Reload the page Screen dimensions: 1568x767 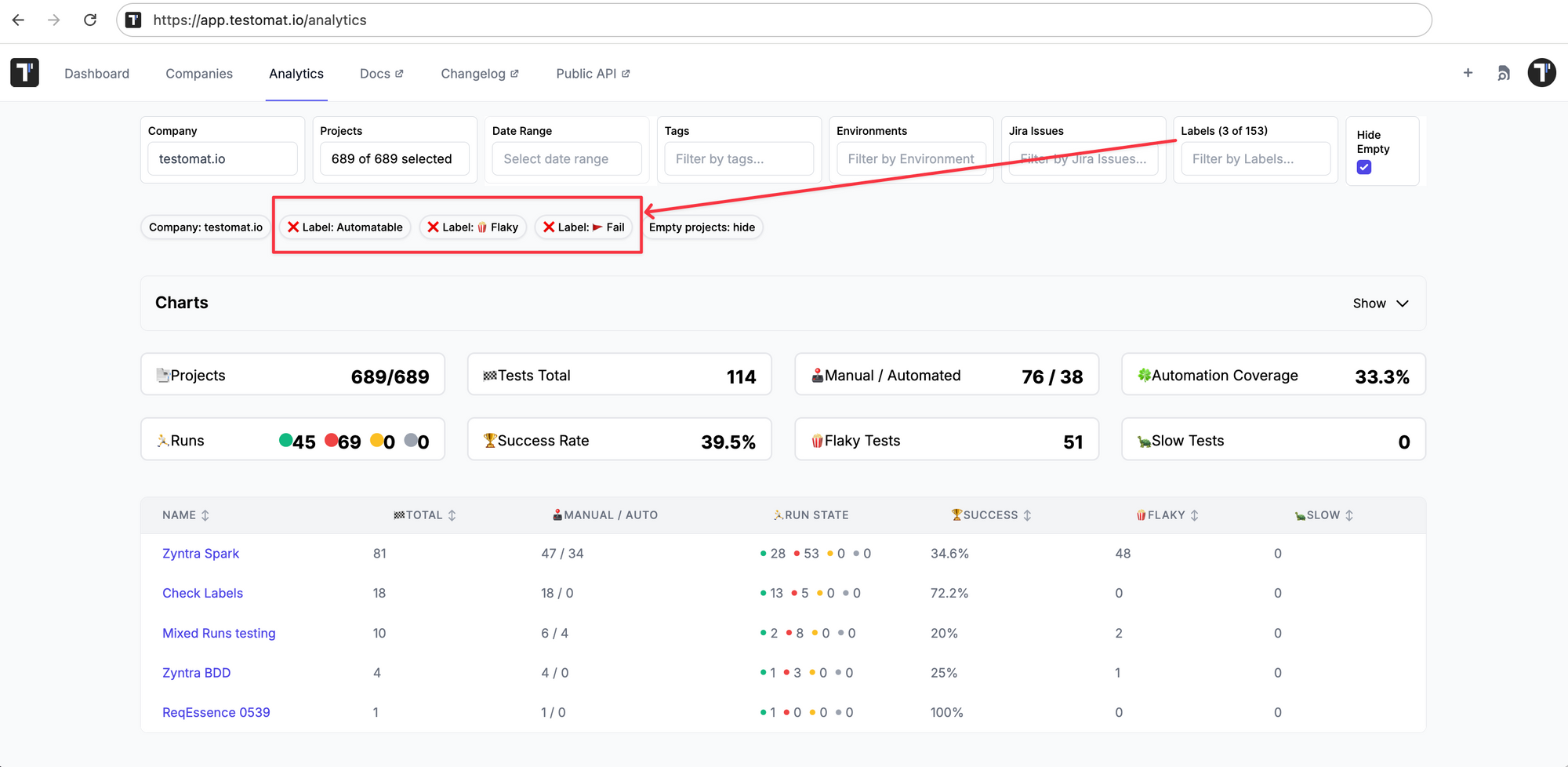pos(90,20)
